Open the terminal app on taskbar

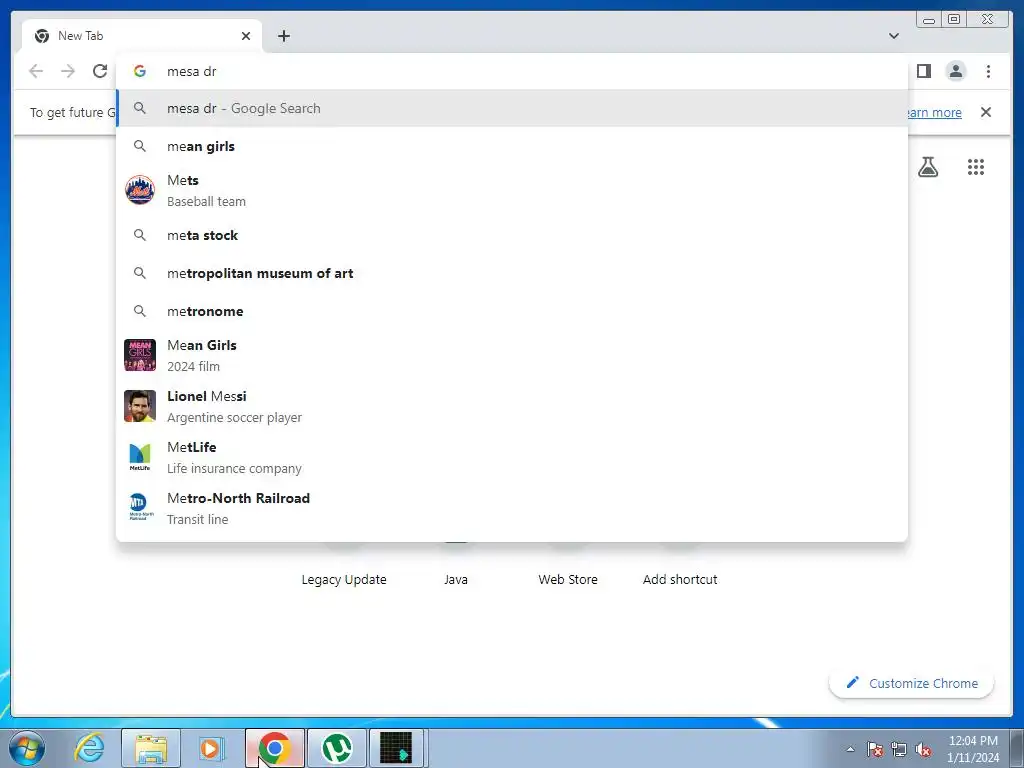tap(396, 748)
